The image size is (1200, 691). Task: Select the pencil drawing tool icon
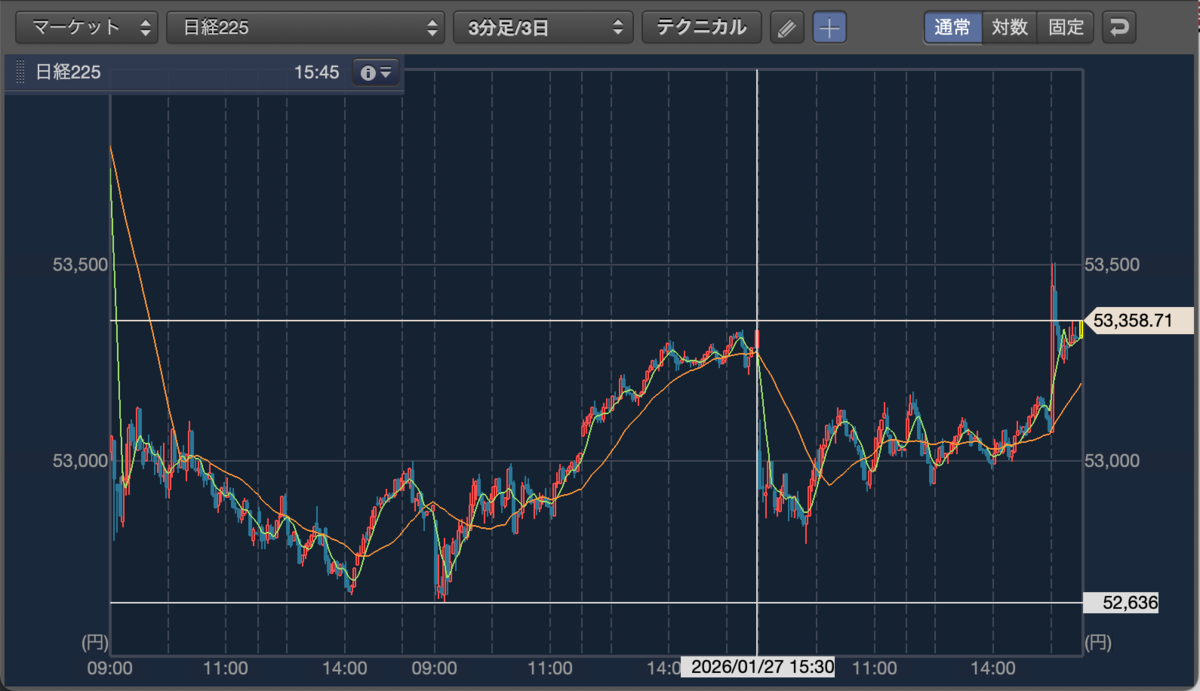pos(788,28)
